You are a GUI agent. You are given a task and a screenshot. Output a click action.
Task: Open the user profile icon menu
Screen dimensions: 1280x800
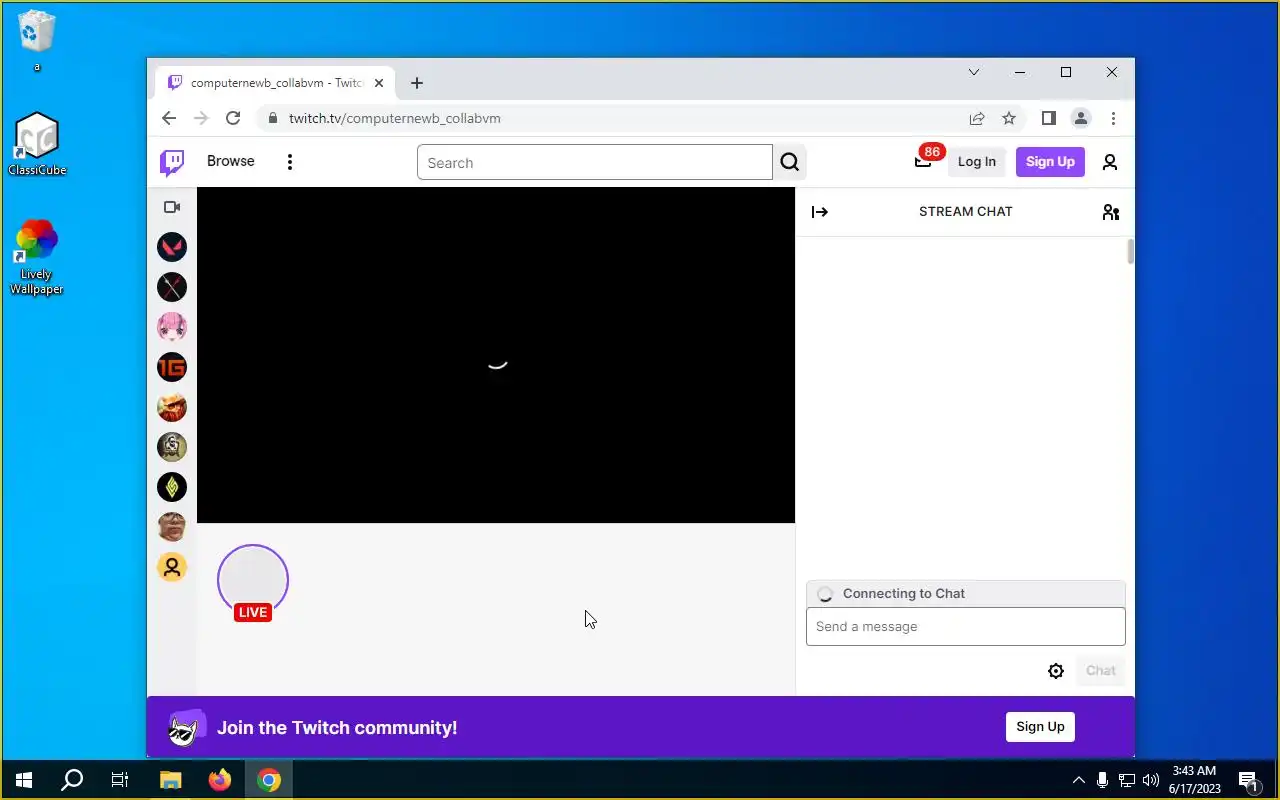[x=1110, y=162]
